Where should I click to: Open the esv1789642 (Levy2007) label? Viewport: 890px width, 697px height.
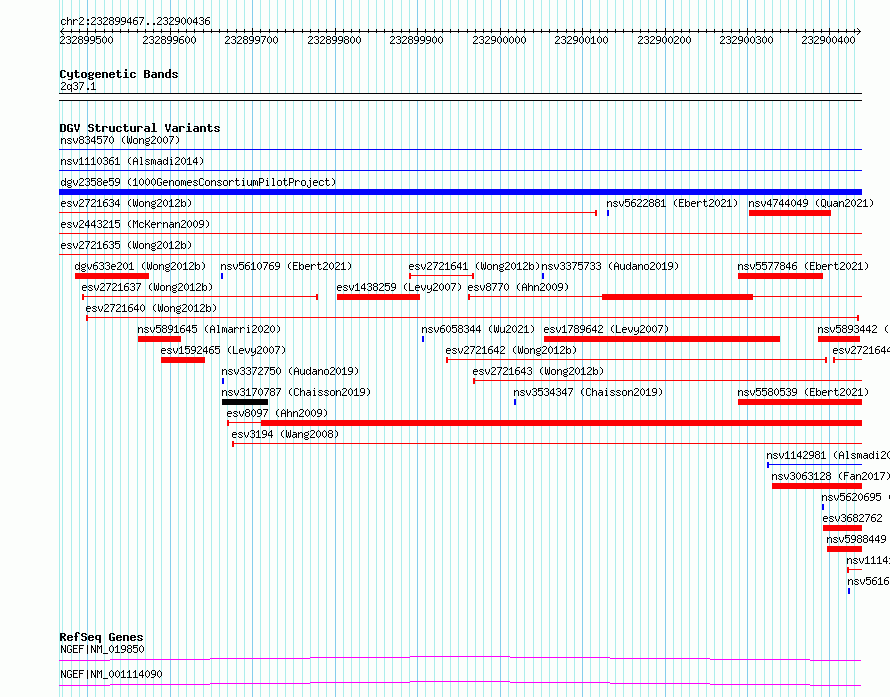pyautogui.click(x=606, y=329)
